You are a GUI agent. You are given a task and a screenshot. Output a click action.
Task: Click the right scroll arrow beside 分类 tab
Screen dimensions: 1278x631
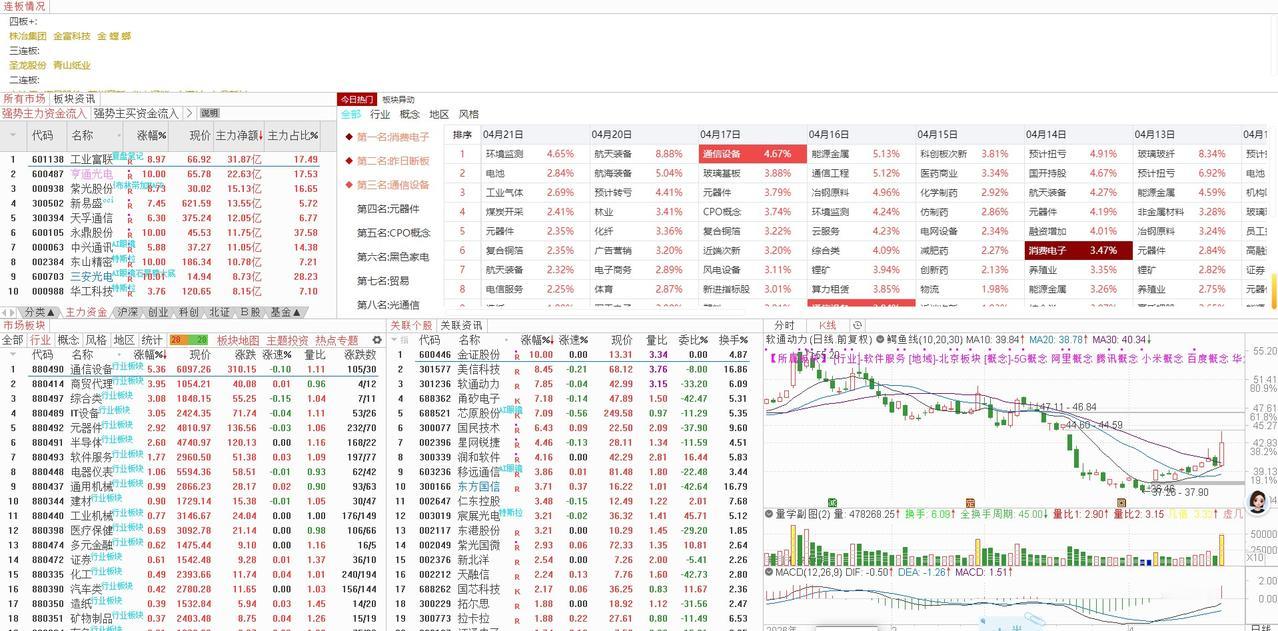tap(12, 313)
